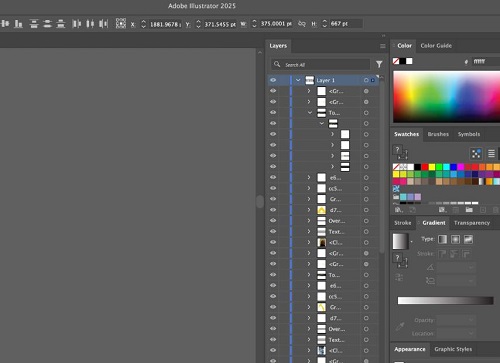Click the reference point locator grid
Image resolution: width=500 pixels, height=363 pixels.
121,23
